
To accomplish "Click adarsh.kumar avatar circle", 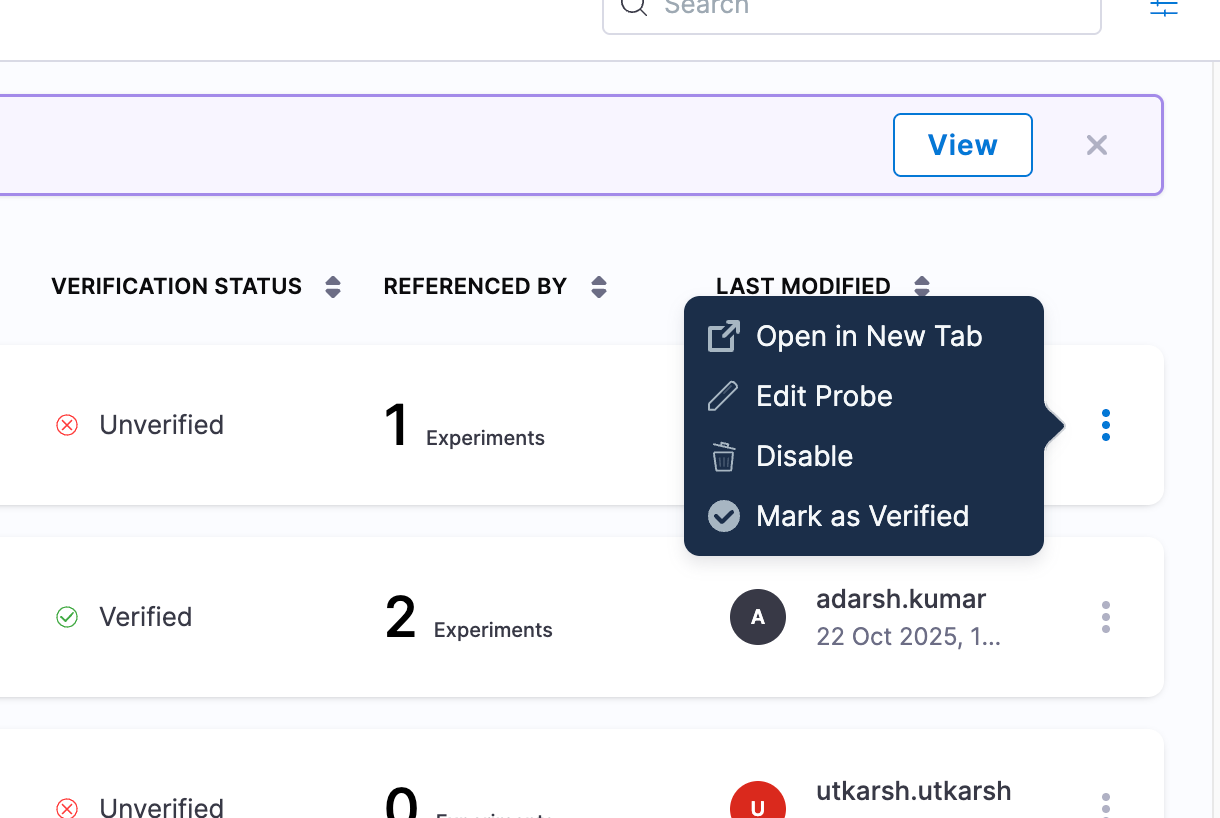I will tap(758, 617).
